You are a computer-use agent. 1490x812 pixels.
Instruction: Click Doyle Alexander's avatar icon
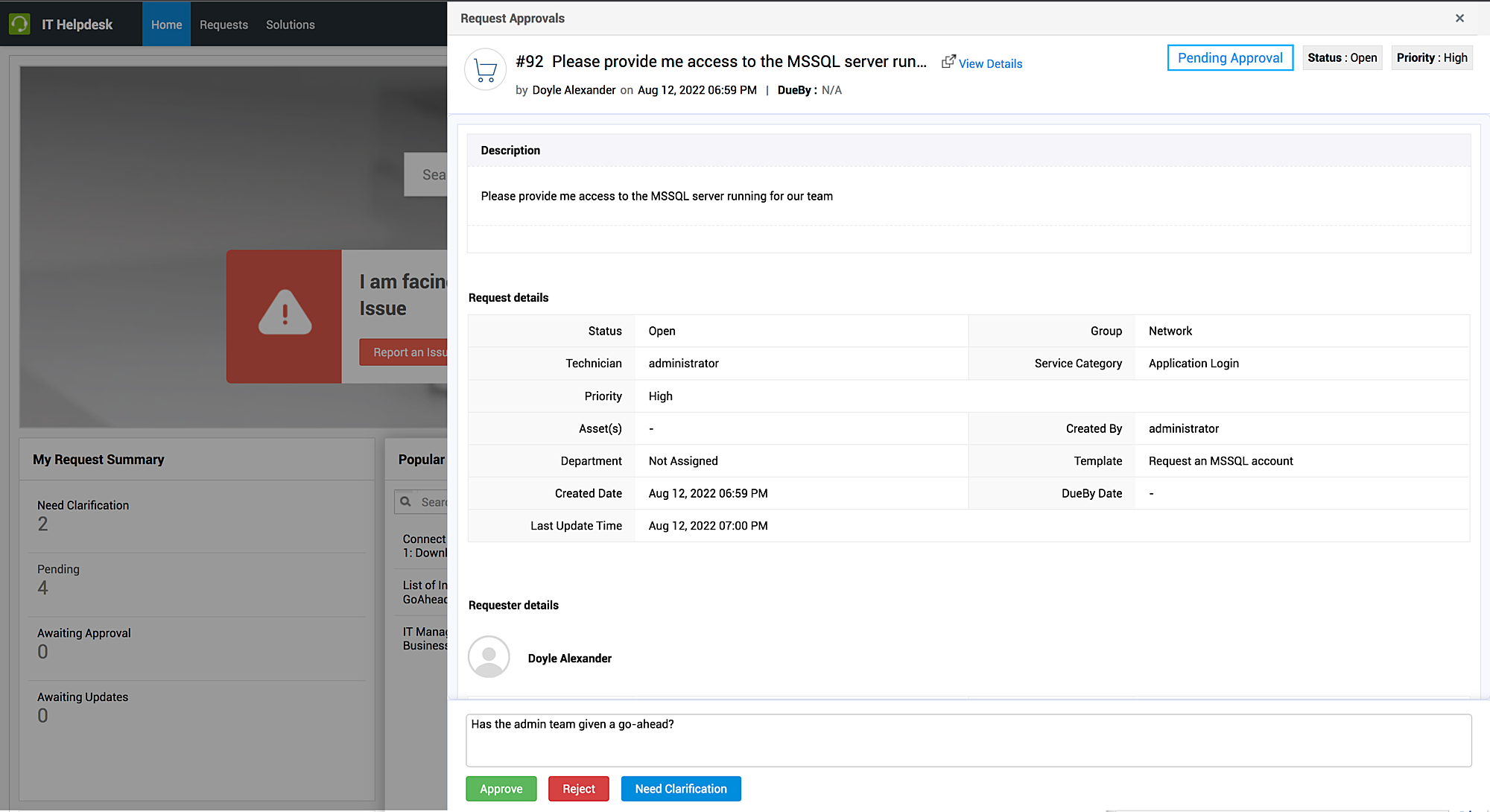pos(489,656)
